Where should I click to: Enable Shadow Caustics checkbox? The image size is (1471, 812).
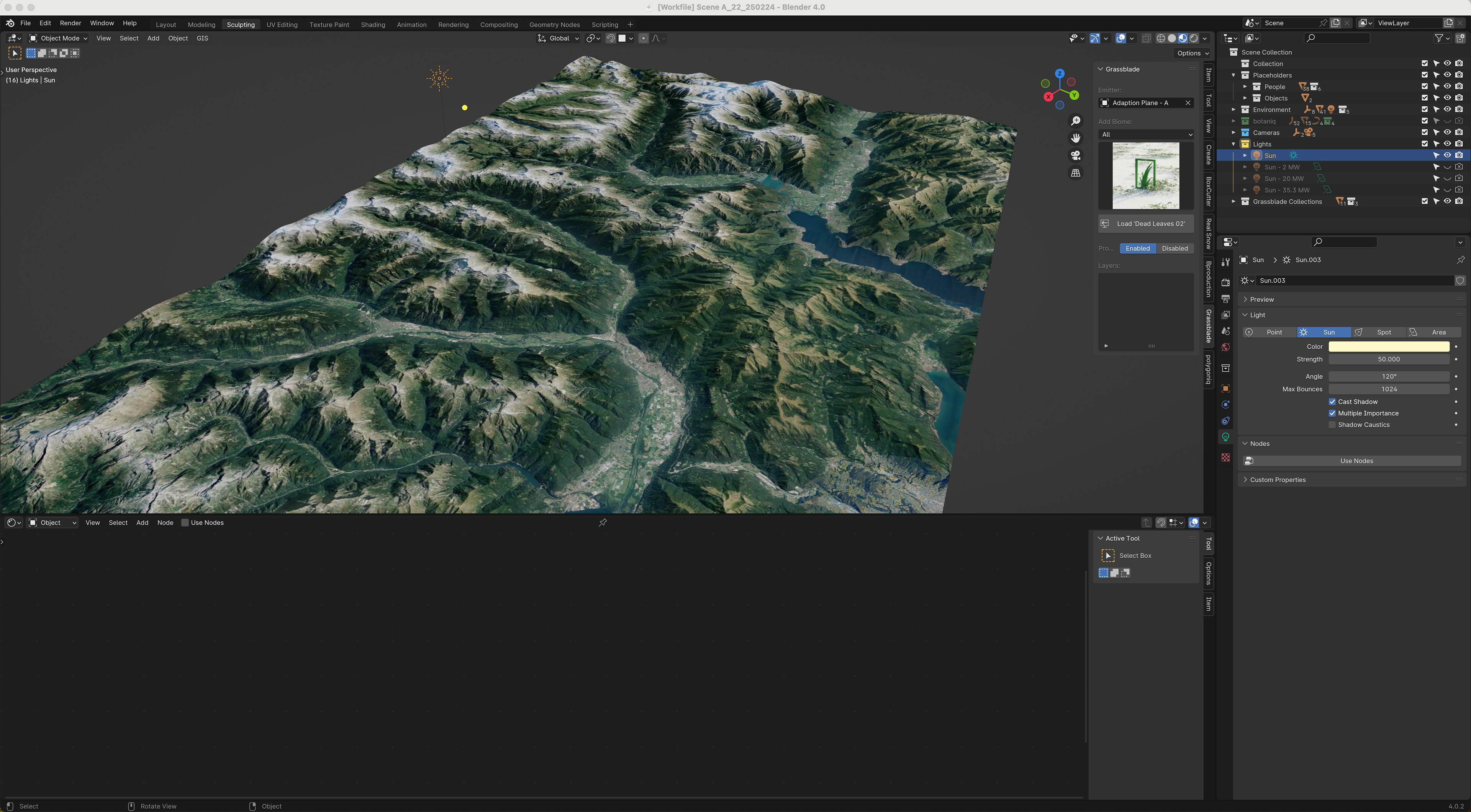point(1332,425)
